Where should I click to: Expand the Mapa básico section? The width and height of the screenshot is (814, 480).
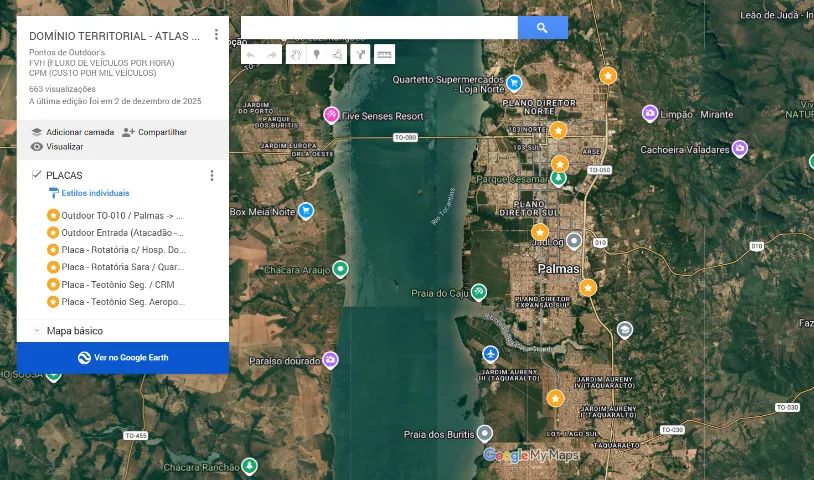pos(37,331)
